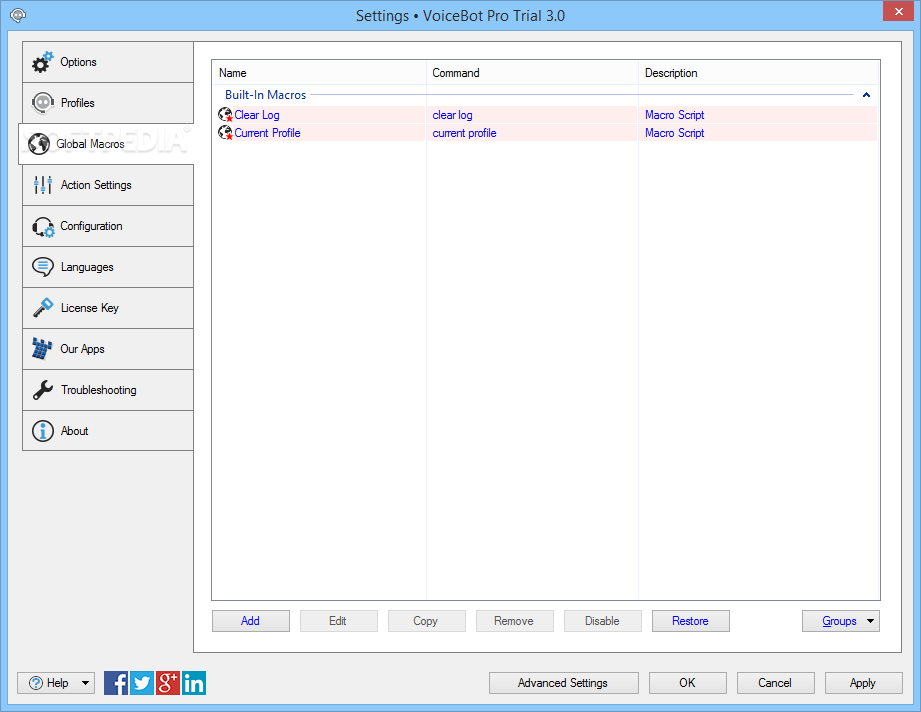Switch to the Profiles tab
This screenshot has height=712, width=921.
coord(108,103)
